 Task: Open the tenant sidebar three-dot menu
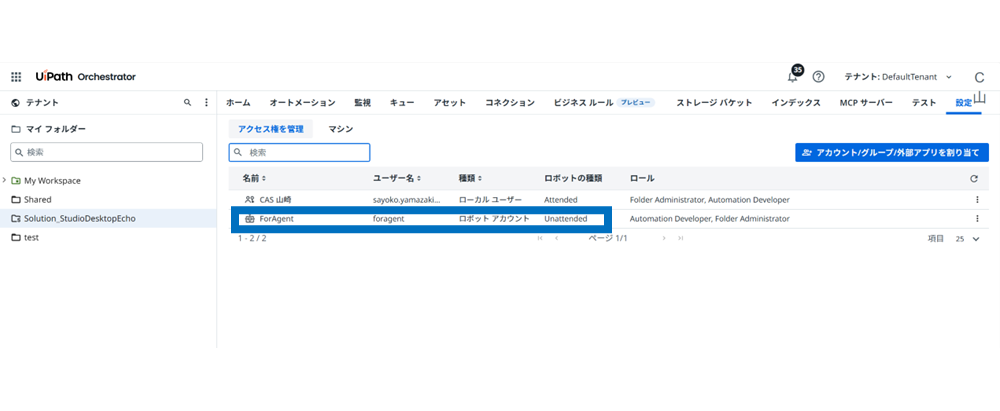(206, 103)
